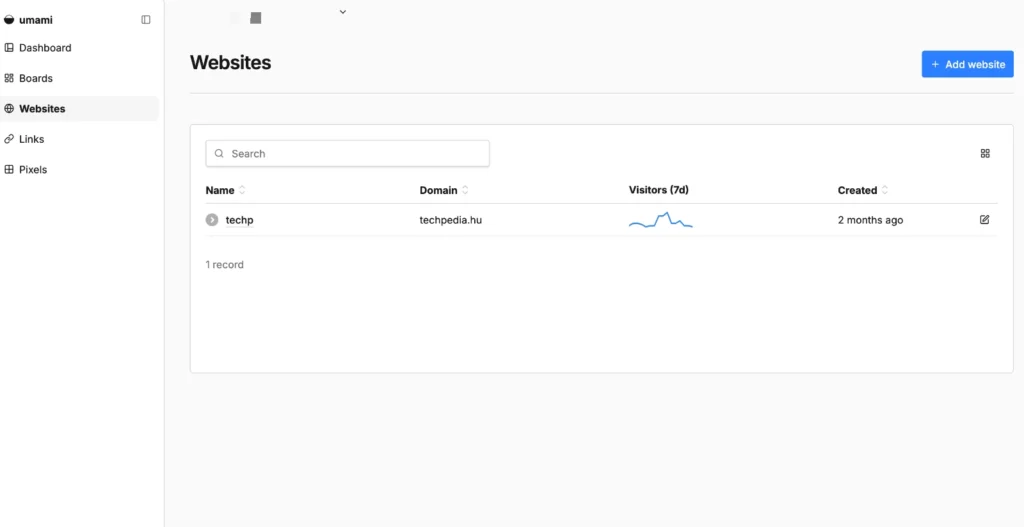Sort table by Created column
The height and width of the screenshot is (527, 1024).
[x=863, y=191]
